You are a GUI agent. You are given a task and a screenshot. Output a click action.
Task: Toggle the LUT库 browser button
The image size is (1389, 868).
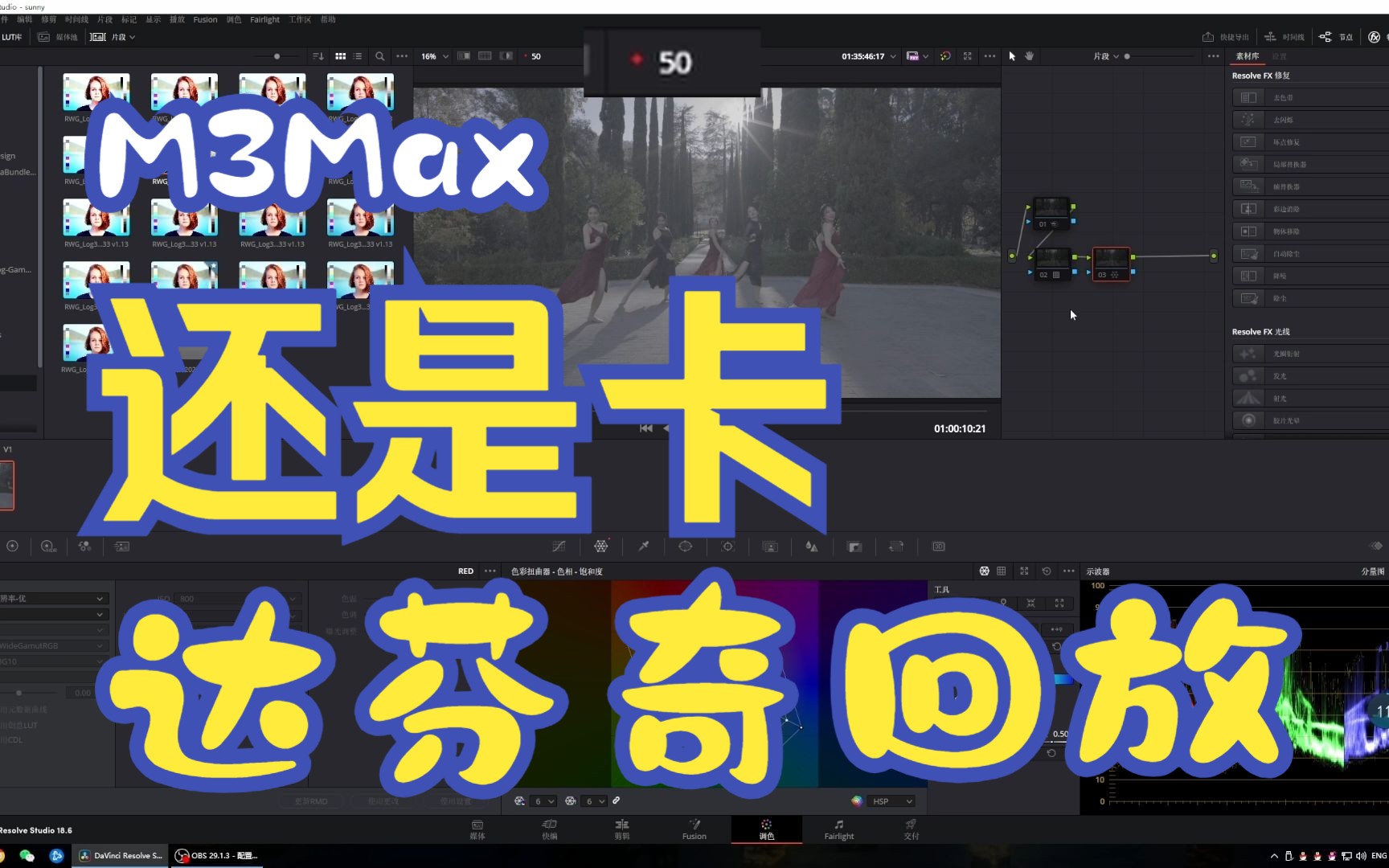click(x=12, y=37)
